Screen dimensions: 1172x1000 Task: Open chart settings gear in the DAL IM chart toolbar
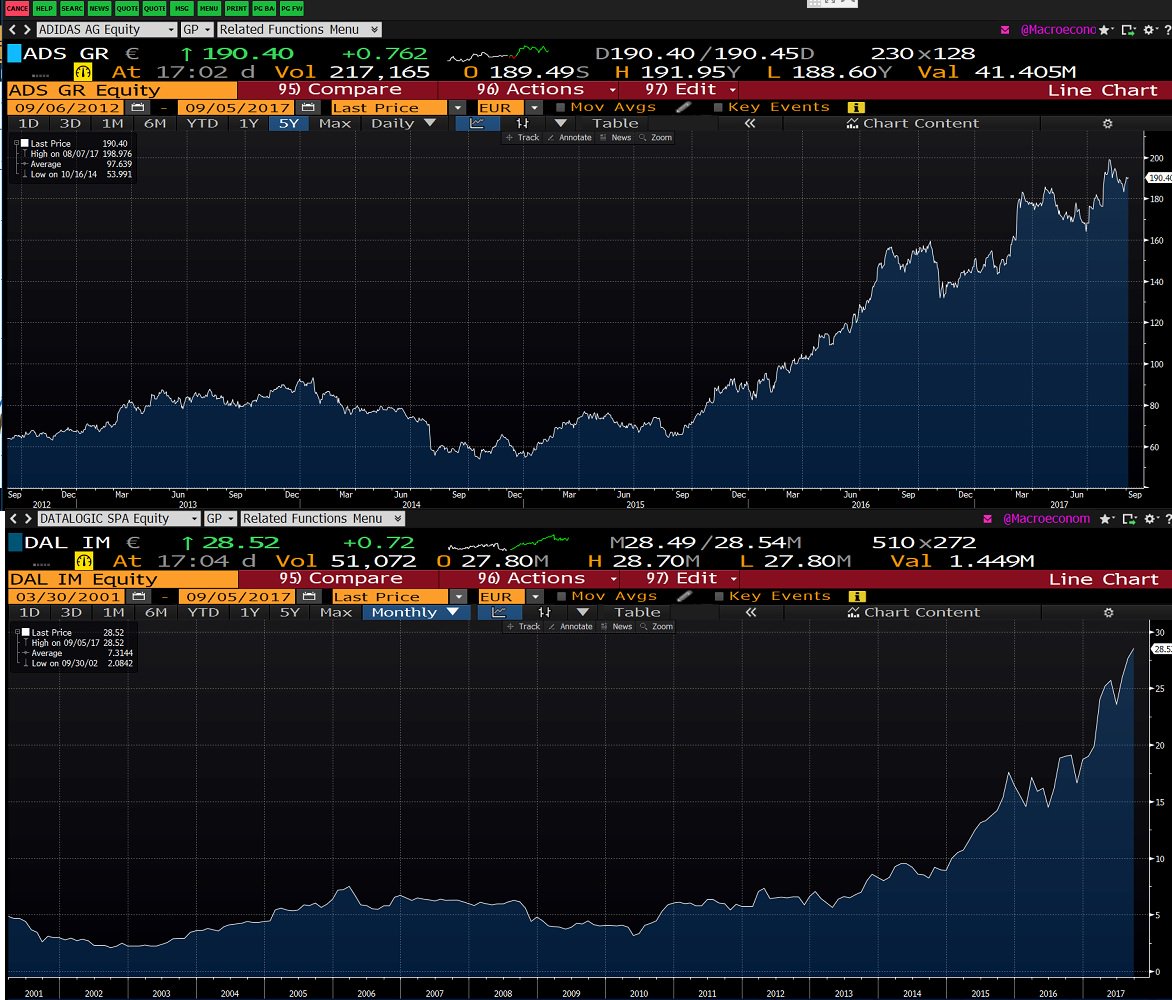[1108, 612]
